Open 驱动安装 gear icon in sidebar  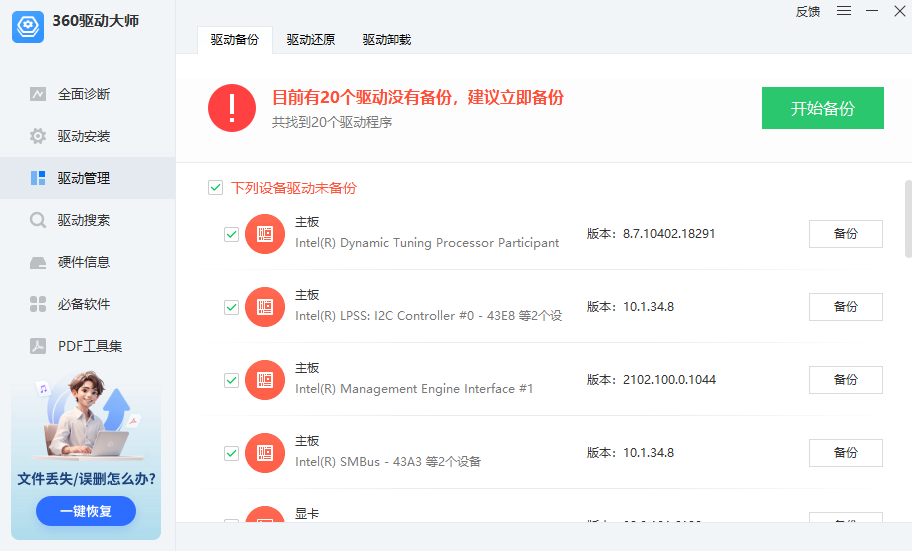[38, 136]
